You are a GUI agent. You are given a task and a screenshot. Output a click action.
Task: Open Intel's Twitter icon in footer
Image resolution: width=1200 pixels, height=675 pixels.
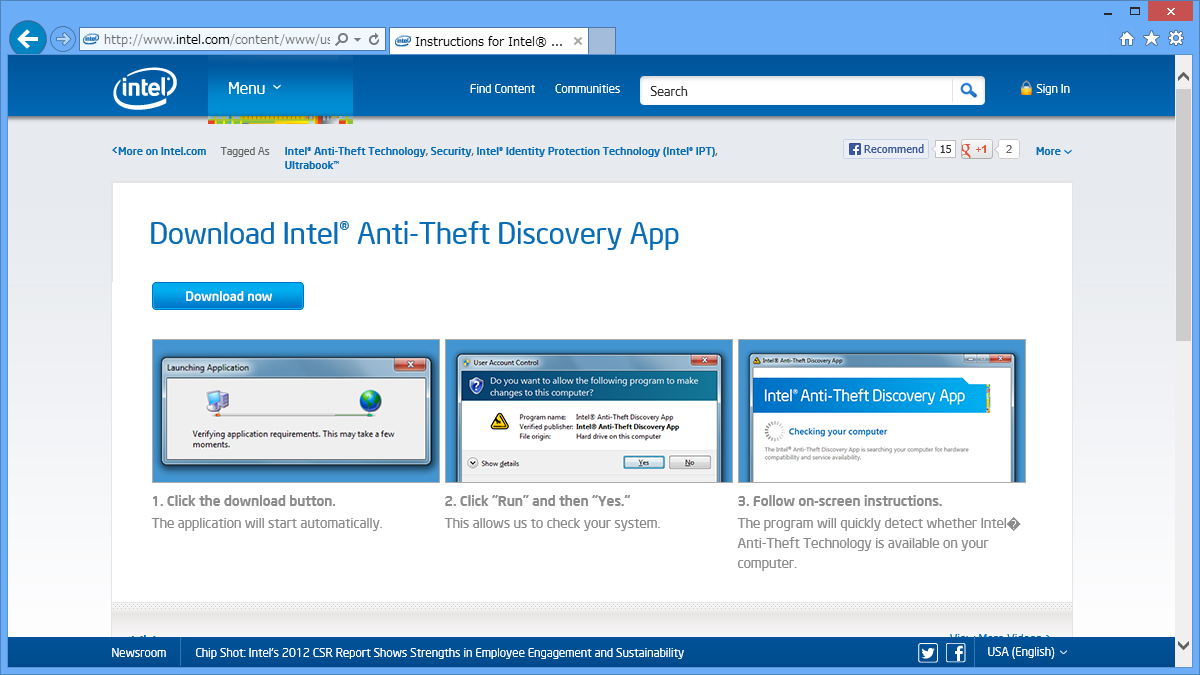coord(928,653)
